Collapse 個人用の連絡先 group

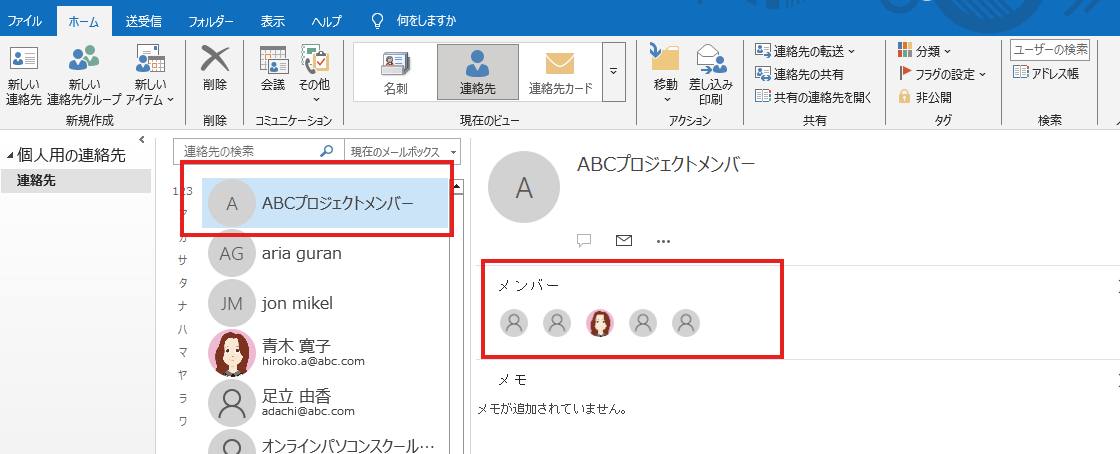(10, 156)
